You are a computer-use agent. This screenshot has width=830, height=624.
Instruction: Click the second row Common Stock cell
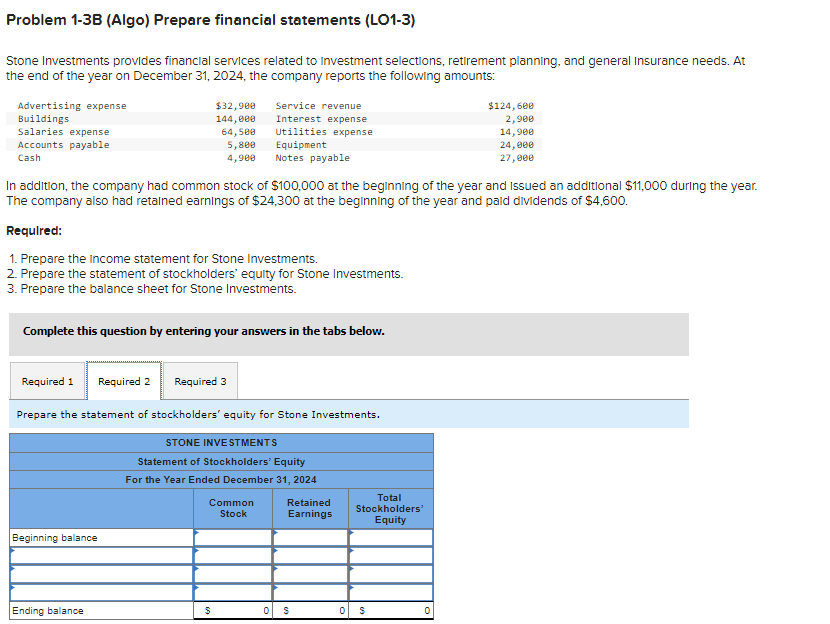click(x=232, y=553)
